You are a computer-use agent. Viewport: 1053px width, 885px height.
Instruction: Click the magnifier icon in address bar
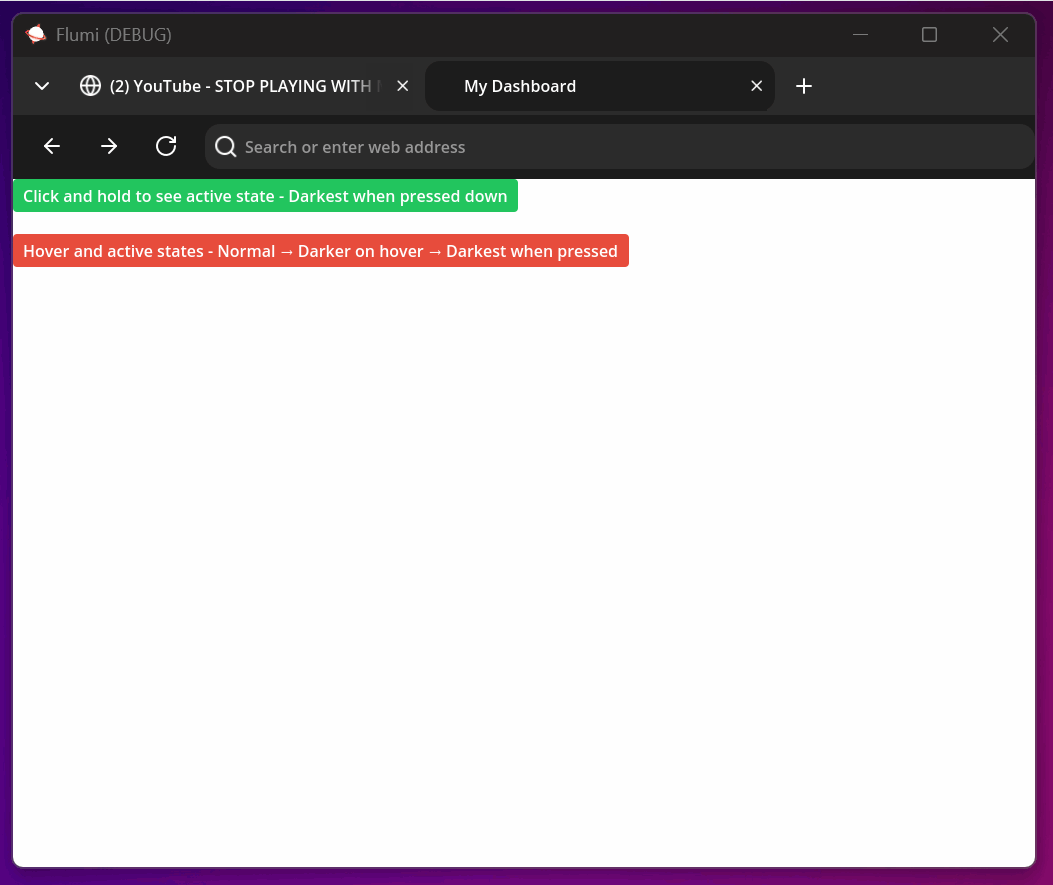tap(226, 147)
